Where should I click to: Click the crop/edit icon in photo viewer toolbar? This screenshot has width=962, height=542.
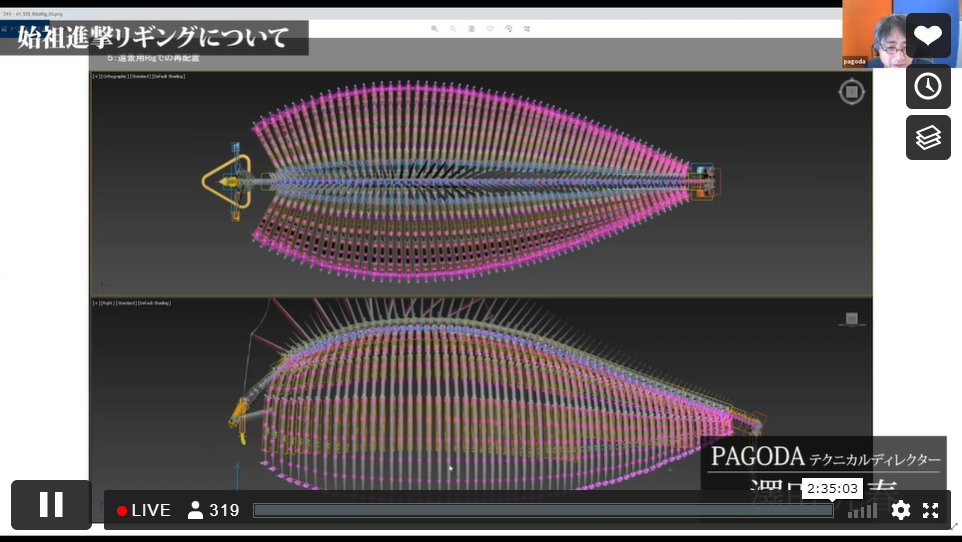tap(527, 29)
